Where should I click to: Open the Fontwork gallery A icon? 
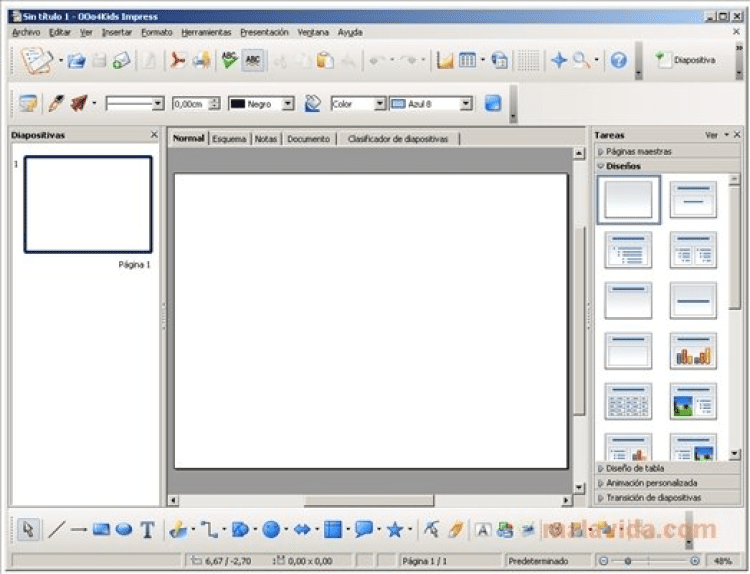[x=483, y=530]
